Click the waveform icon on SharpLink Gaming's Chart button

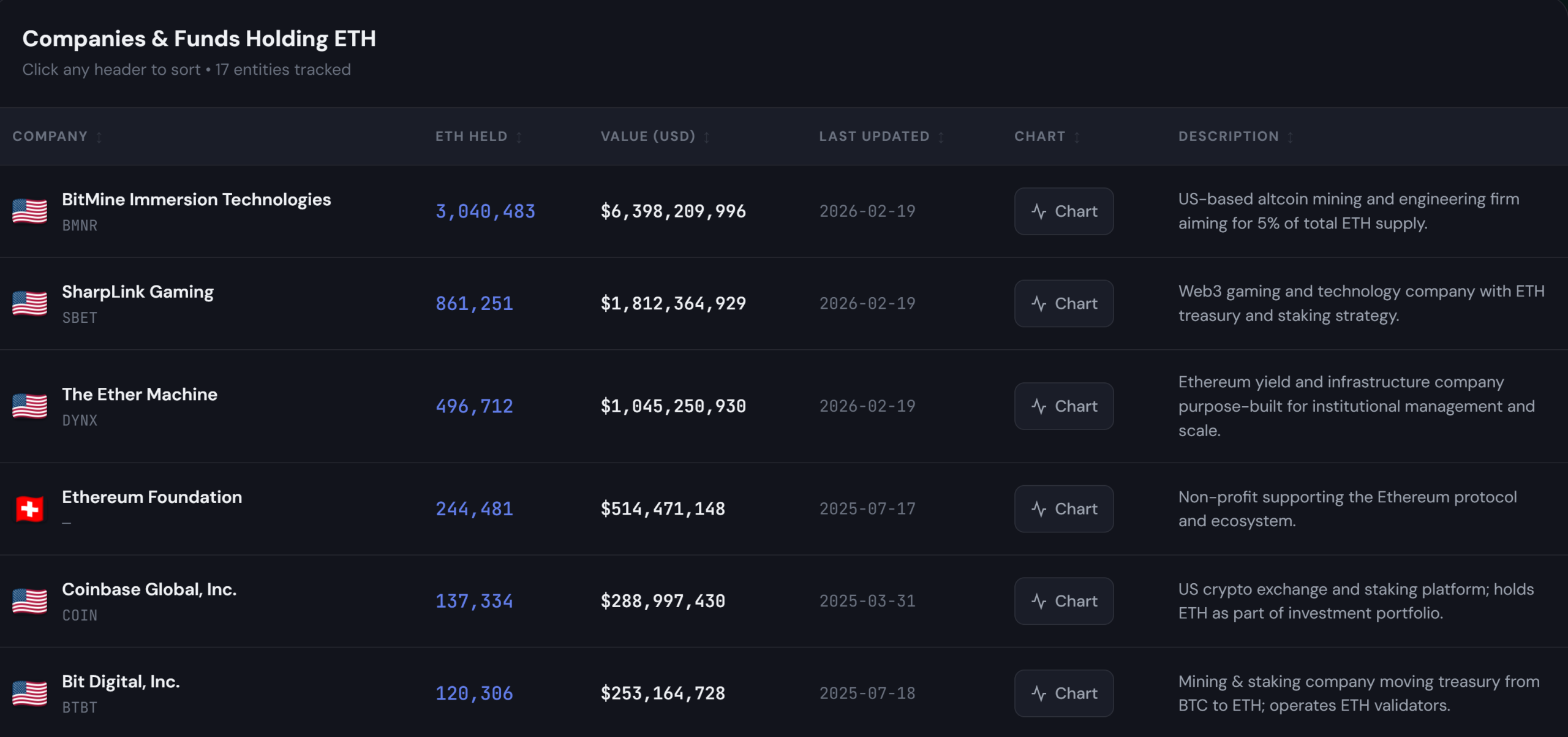pos(1038,303)
